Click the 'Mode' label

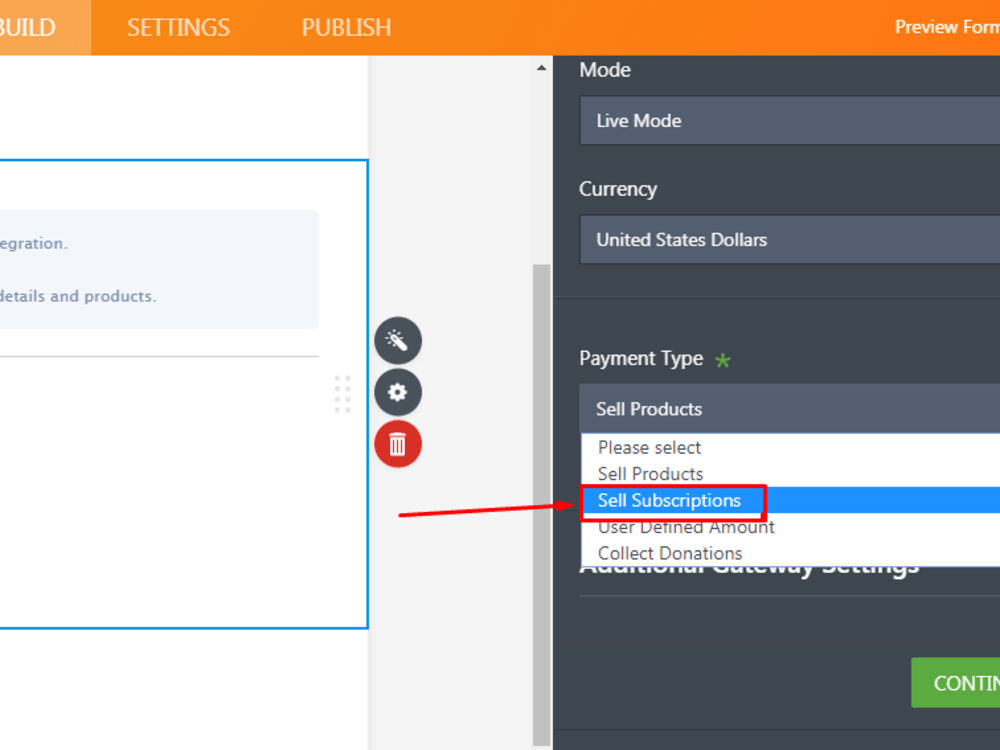coord(605,70)
